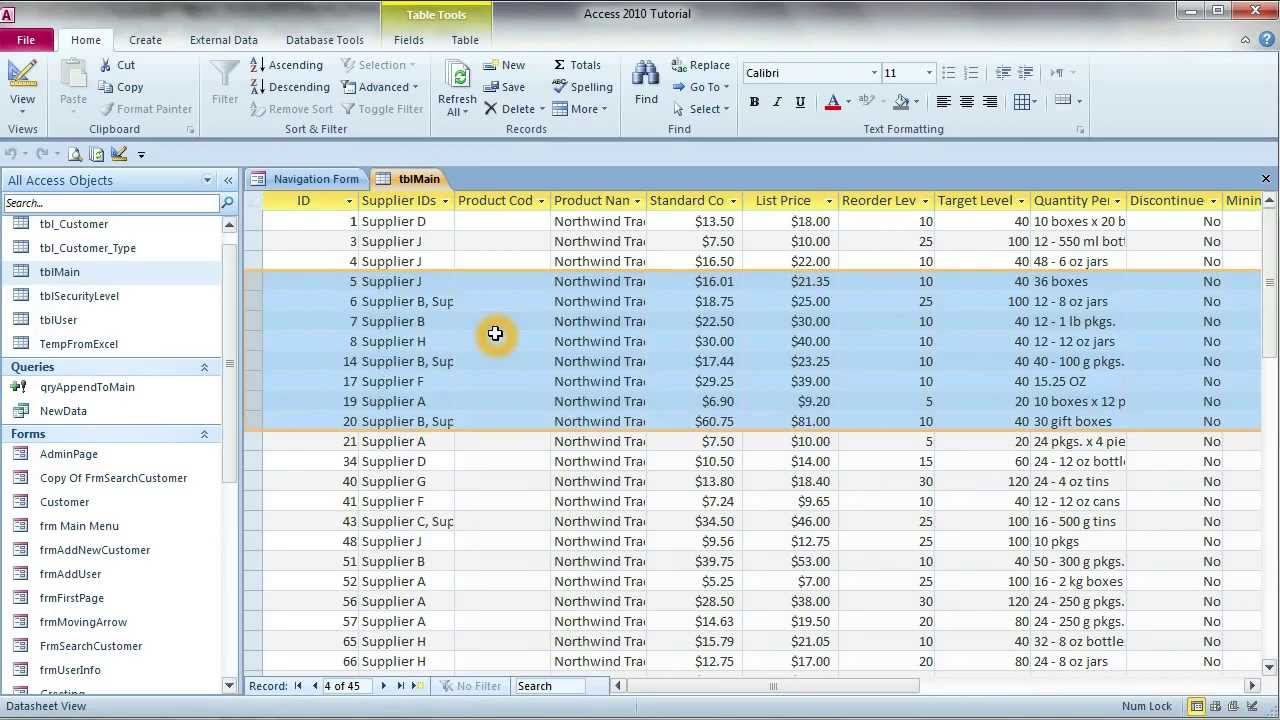The height and width of the screenshot is (720, 1280).
Task: Collapse the Queries group
Action: [x=205, y=367]
